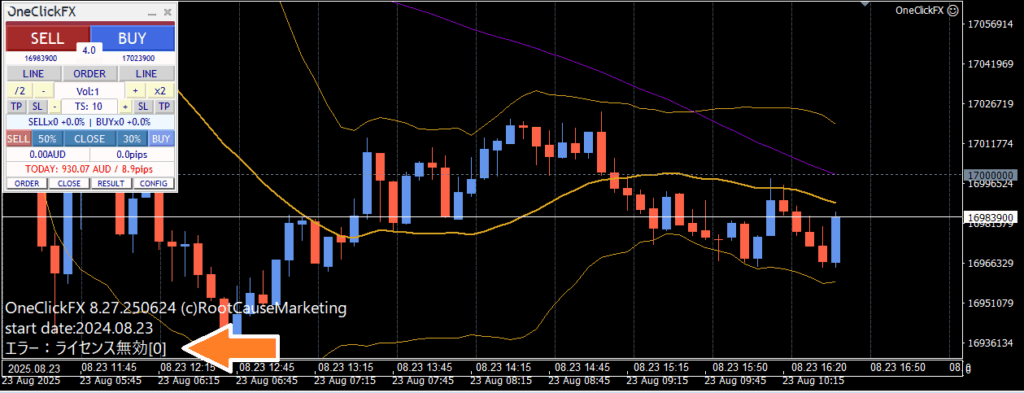Click the Vol:1 volume field
The width and height of the screenshot is (1024, 393).
click(x=89, y=90)
